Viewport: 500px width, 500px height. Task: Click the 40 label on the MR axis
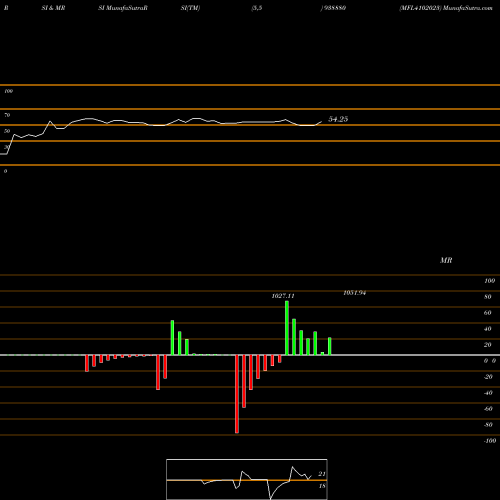point(488,329)
